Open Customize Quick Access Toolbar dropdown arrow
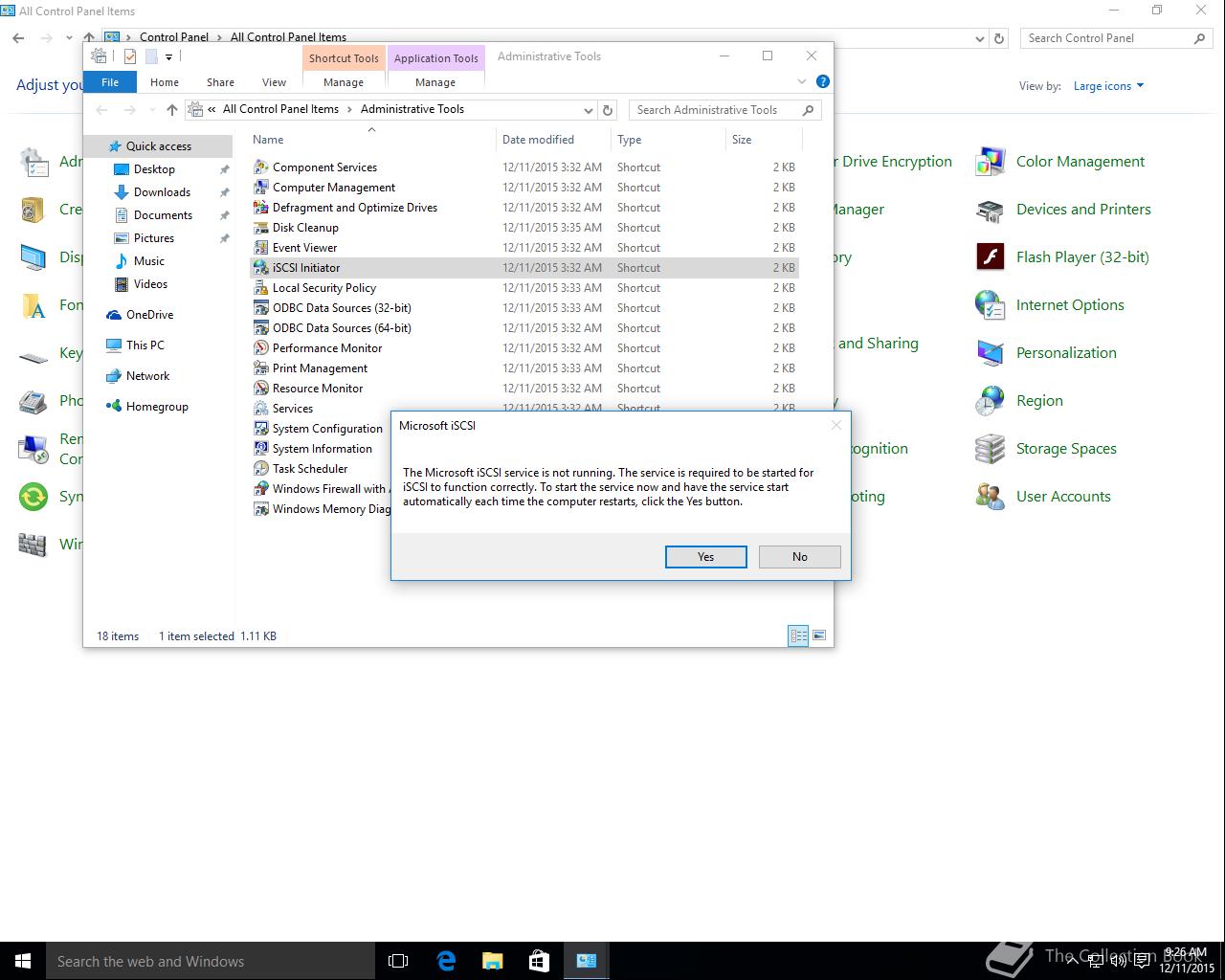Image resolution: width=1225 pixels, height=980 pixels. coord(168,56)
